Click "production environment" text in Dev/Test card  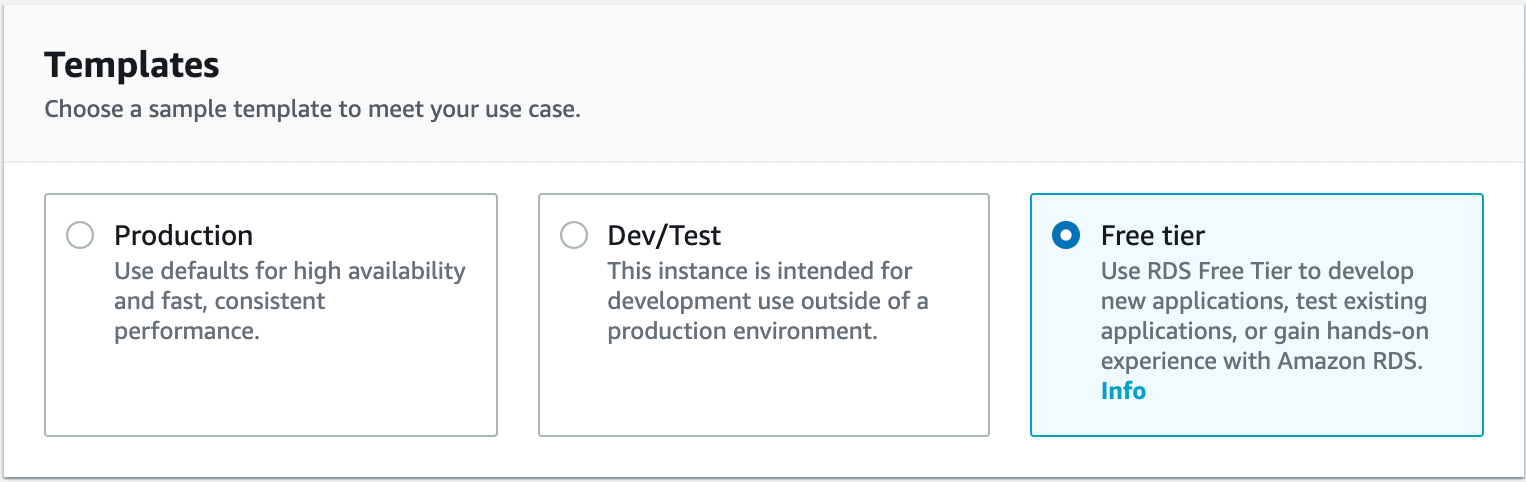(742, 331)
